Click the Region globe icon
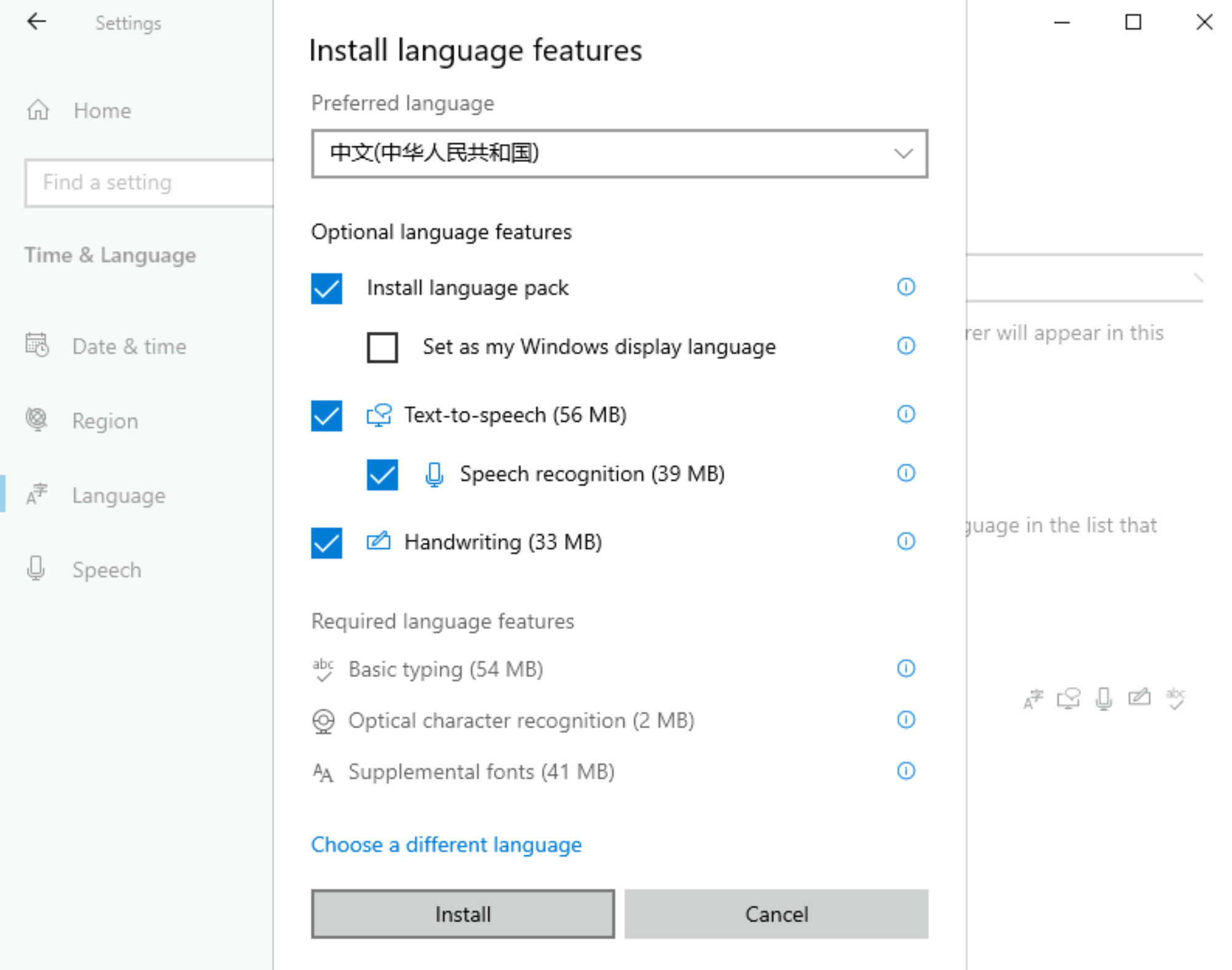The height and width of the screenshot is (970, 1232). (x=37, y=420)
